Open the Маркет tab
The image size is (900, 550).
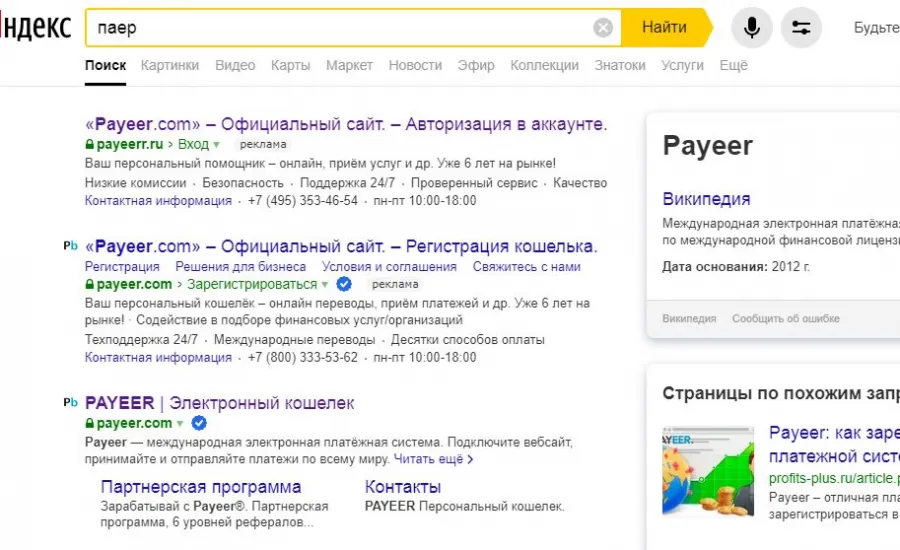[x=349, y=65]
